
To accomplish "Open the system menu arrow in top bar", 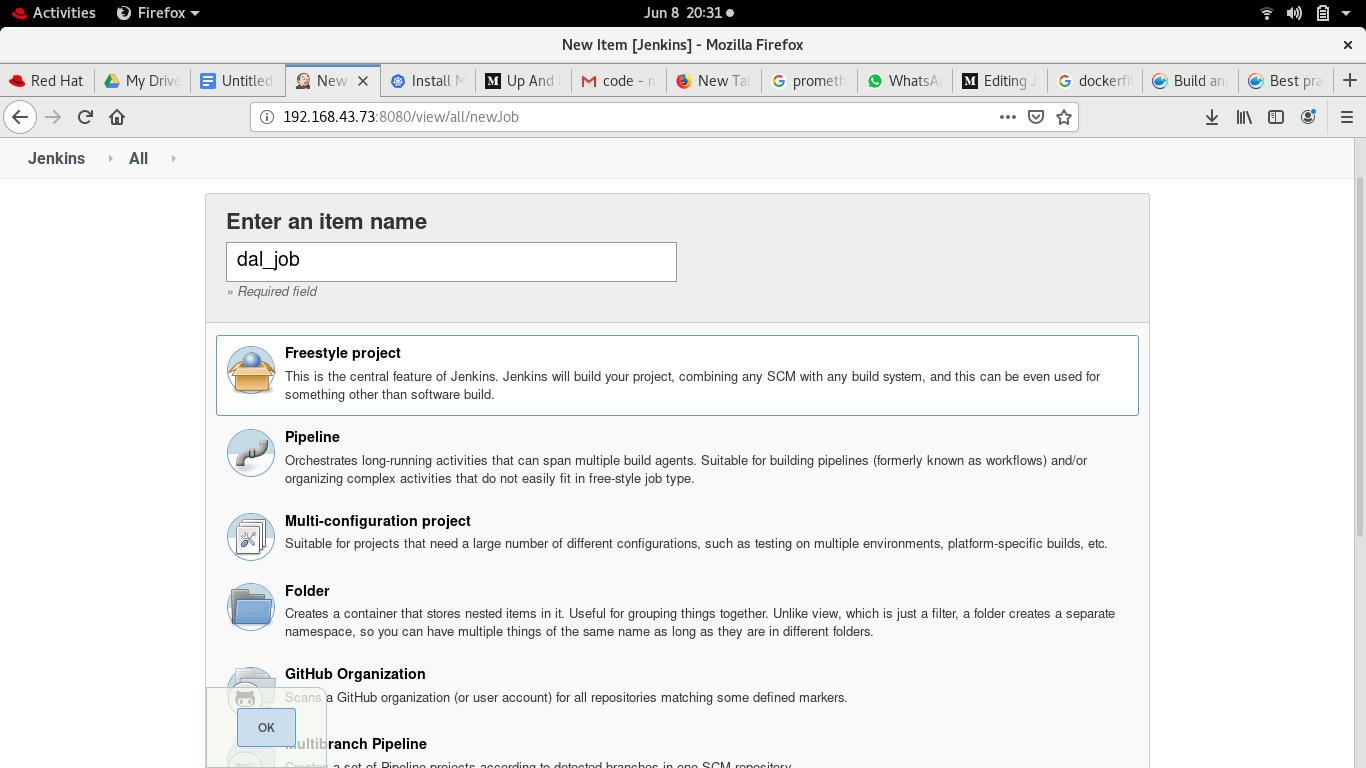I will (1347, 13).
